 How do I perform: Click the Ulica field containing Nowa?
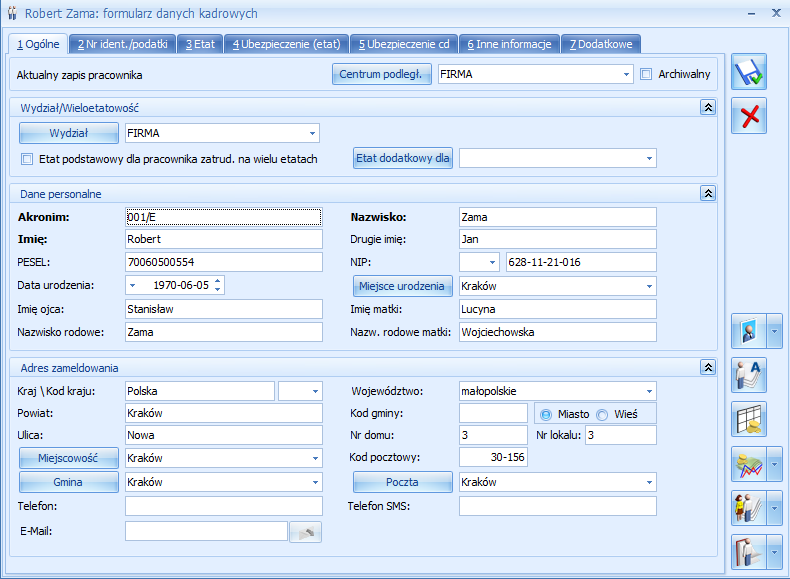[x=223, y=435]
